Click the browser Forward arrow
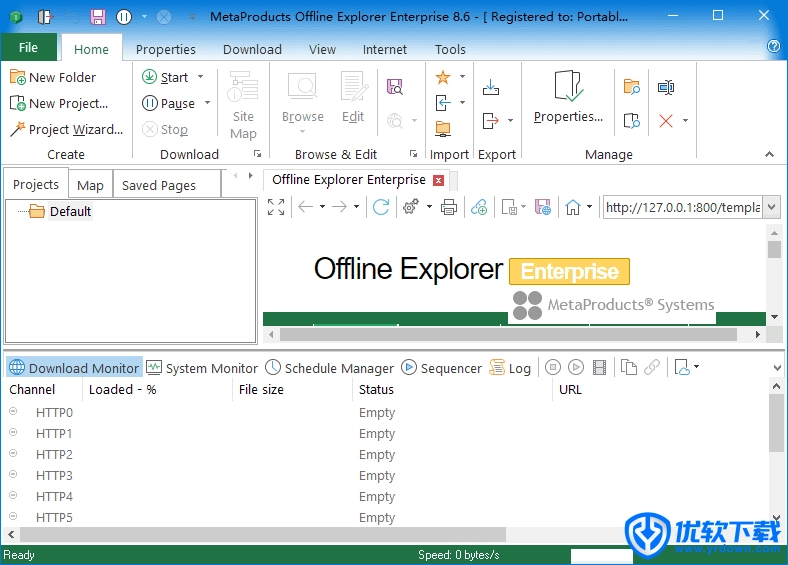This screenshot has width=788, height=565. (340, 207)
